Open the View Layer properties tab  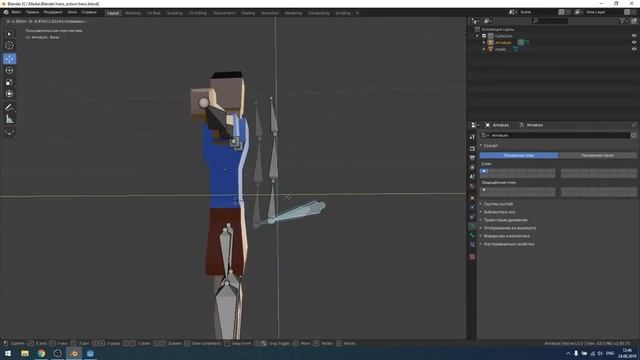(472, 167)
